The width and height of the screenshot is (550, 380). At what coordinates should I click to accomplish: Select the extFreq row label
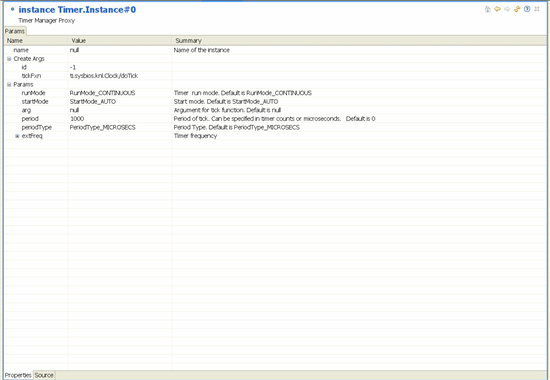point(32,136)
